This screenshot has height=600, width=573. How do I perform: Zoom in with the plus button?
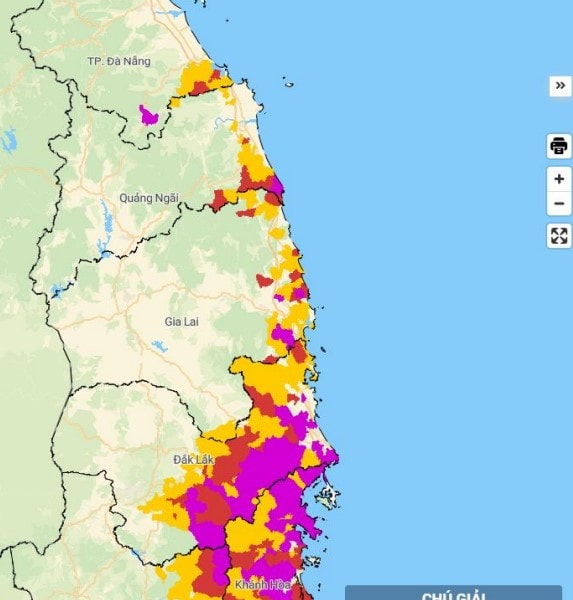(x=559, y=179)
